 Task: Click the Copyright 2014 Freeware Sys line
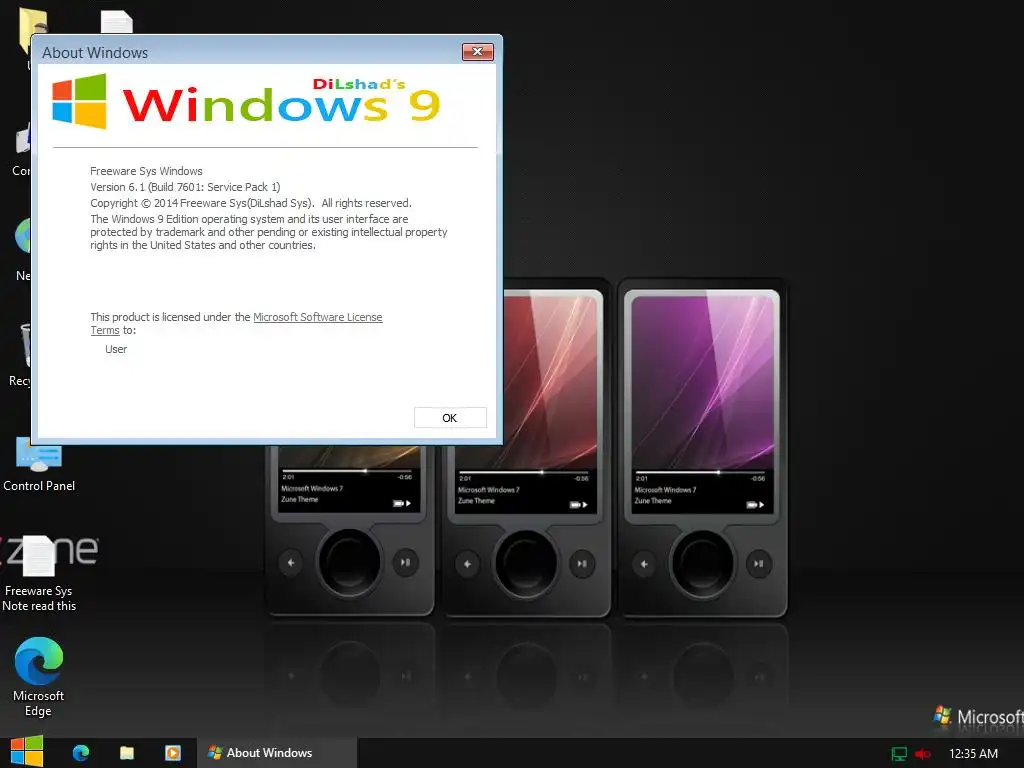[x=251, y=203]
